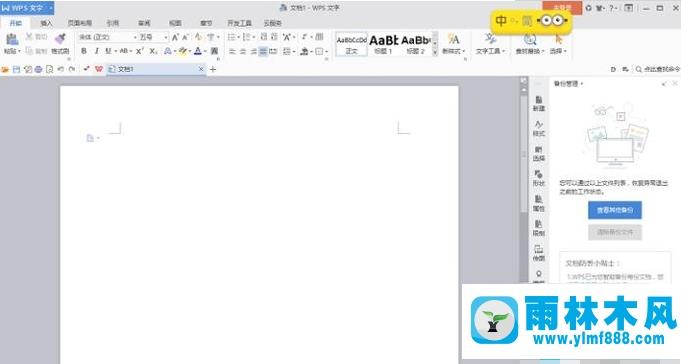Image resolution: width=690 pixels, height=364 pixels.
Task: Switch to the 开发工具 ribbon tab
Action: tap(239, 23)
